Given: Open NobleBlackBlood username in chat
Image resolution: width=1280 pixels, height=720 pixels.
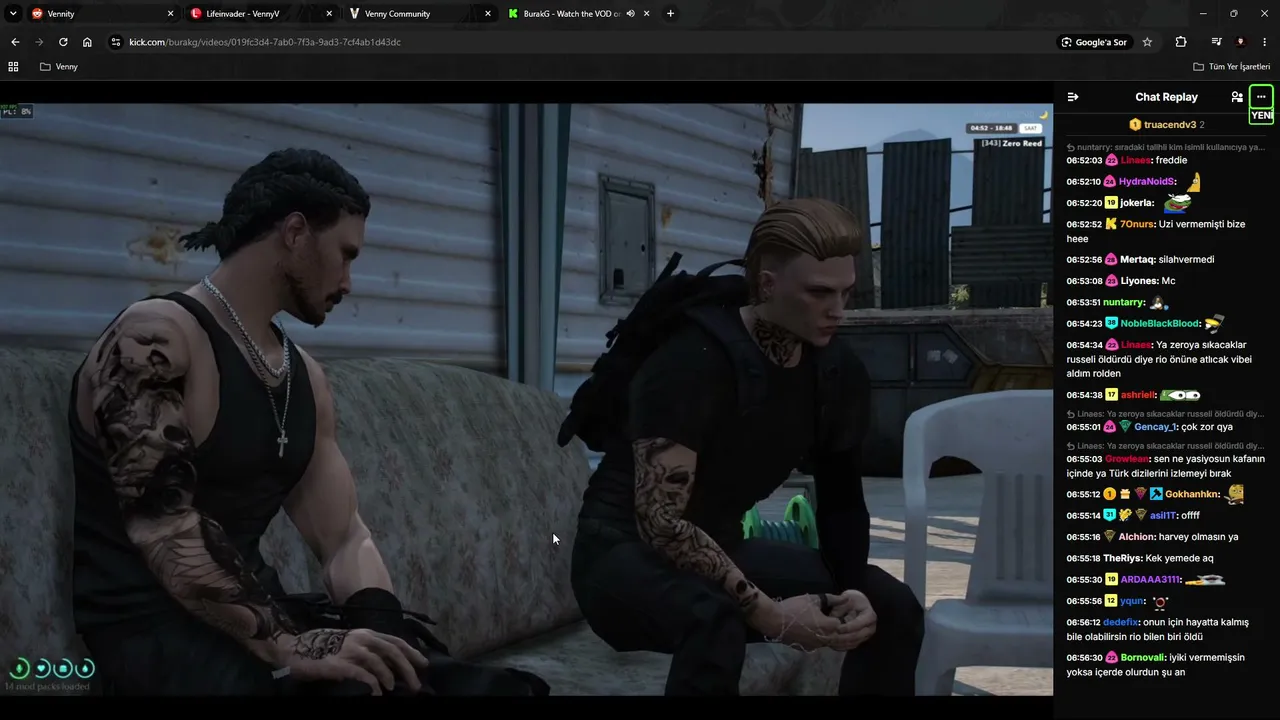Looking at the screenshot, I should pyautogui.click(x=1160, y=324).
